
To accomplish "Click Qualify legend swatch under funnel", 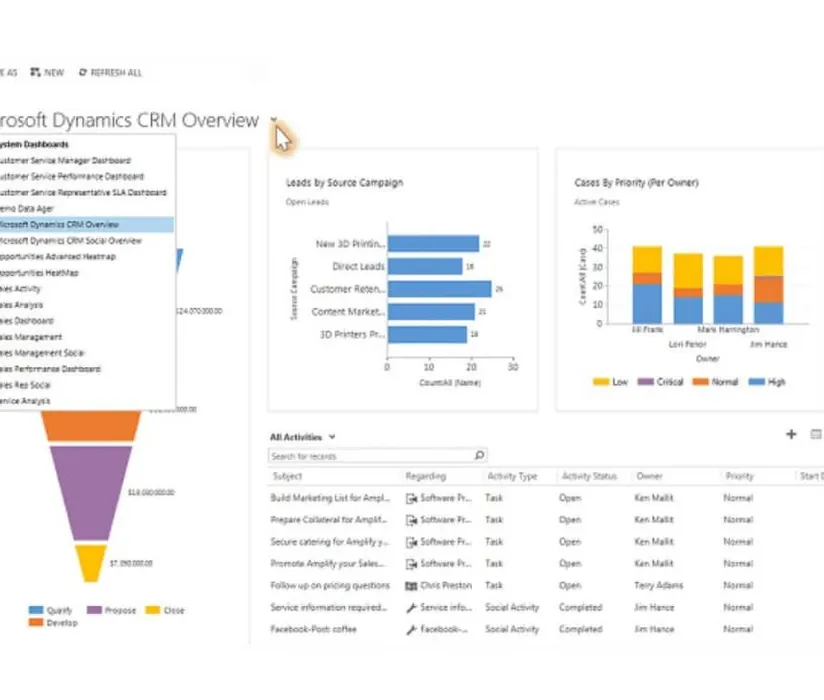I will click(36, 610).
